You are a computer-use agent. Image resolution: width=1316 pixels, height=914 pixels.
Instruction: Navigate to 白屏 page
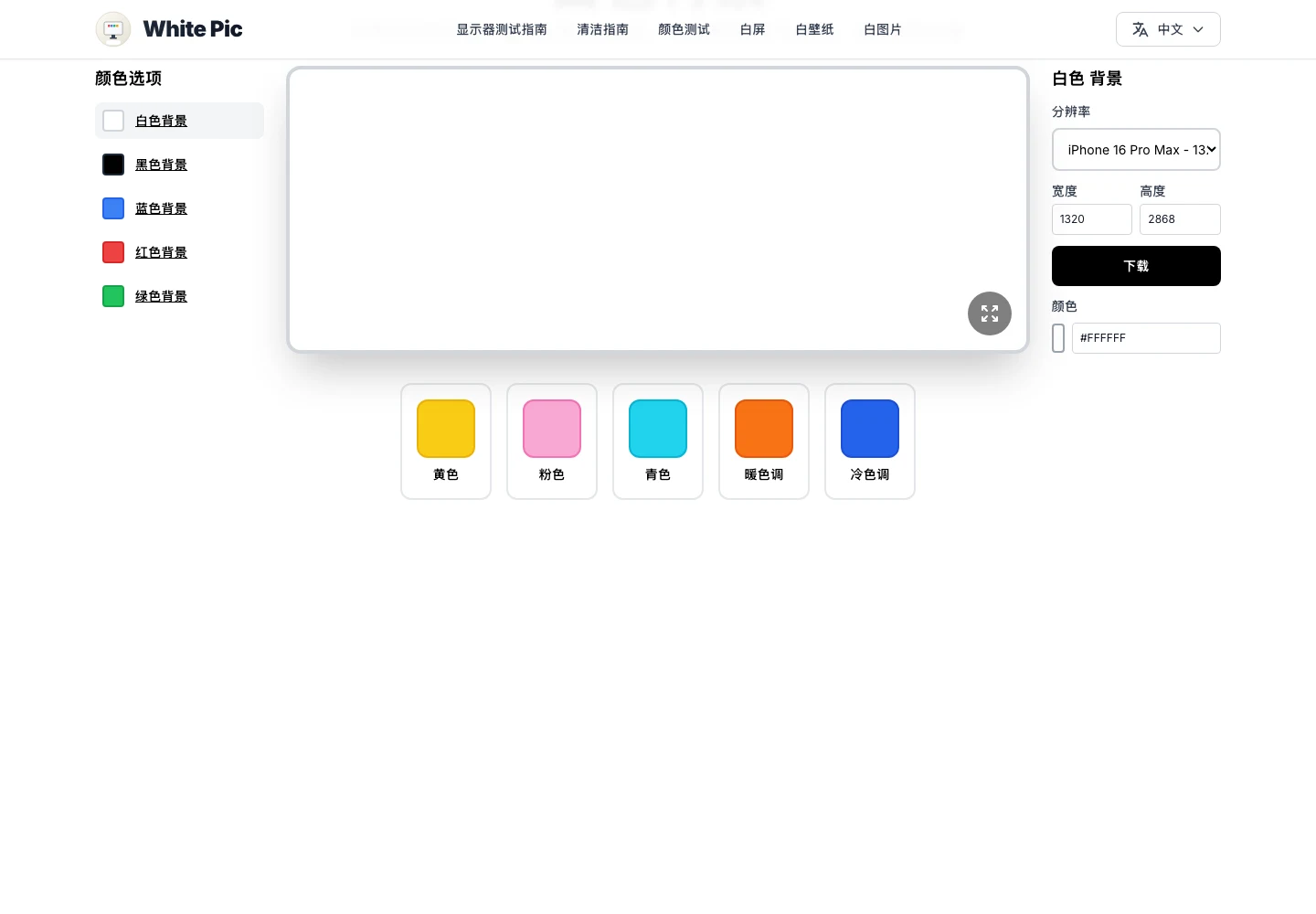point(752,29)
